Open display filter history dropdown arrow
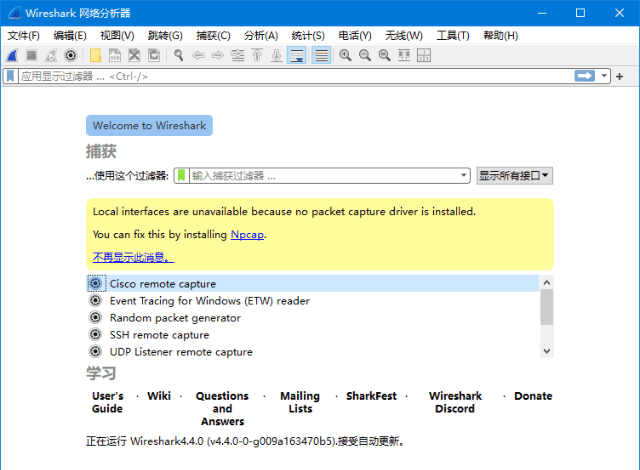Viewport: 640px width, 470px height. point(604,76)
